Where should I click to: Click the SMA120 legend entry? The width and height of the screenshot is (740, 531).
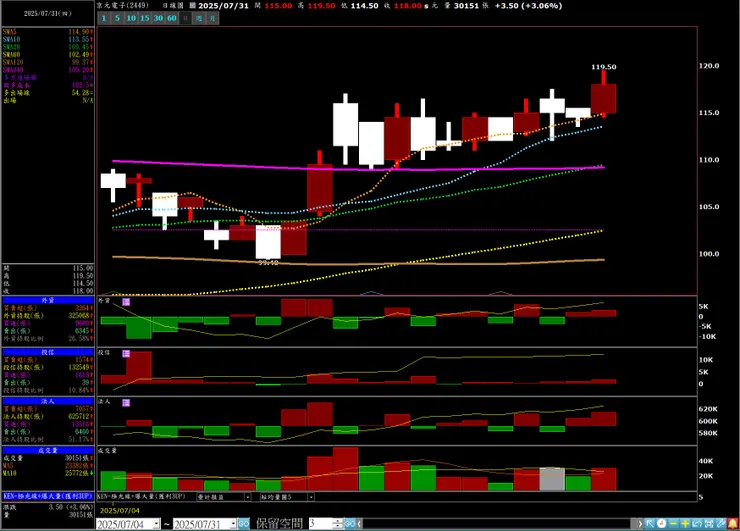48,62
